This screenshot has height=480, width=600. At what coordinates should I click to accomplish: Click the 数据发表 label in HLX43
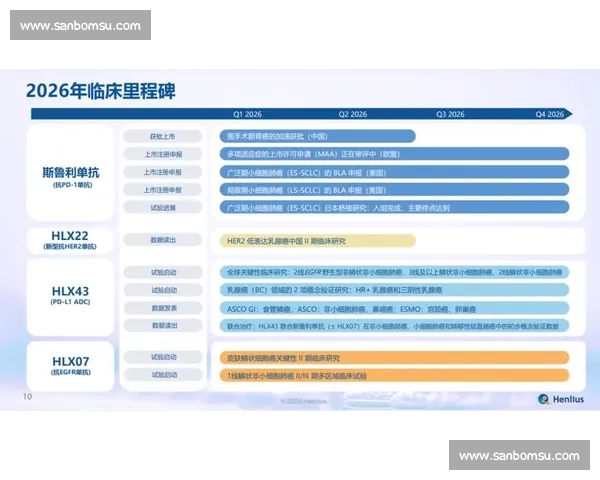(165, 308)
